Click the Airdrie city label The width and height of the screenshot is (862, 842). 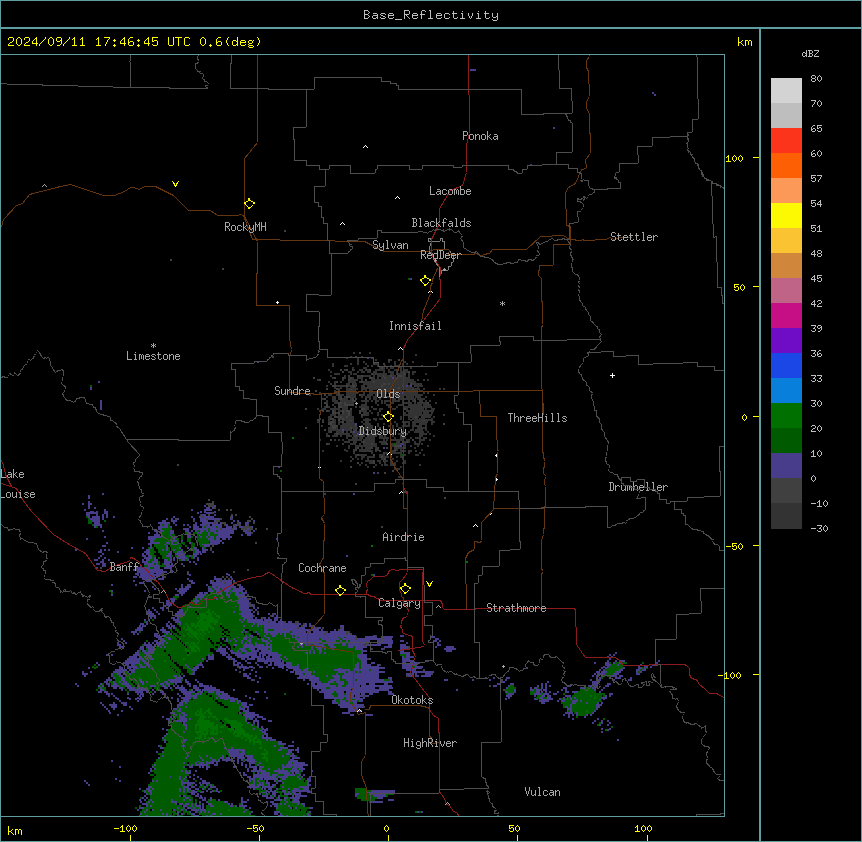[404, 537]
